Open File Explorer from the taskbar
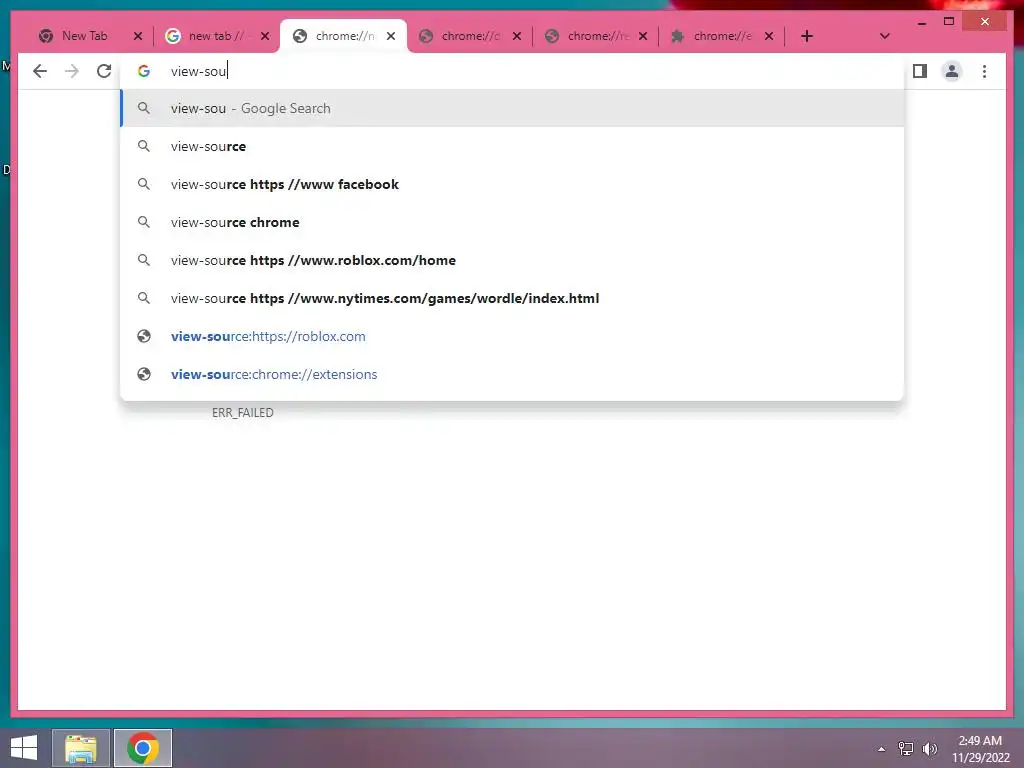The width and height of the screenshot is (1024, 768). click(x=81, y=748)
